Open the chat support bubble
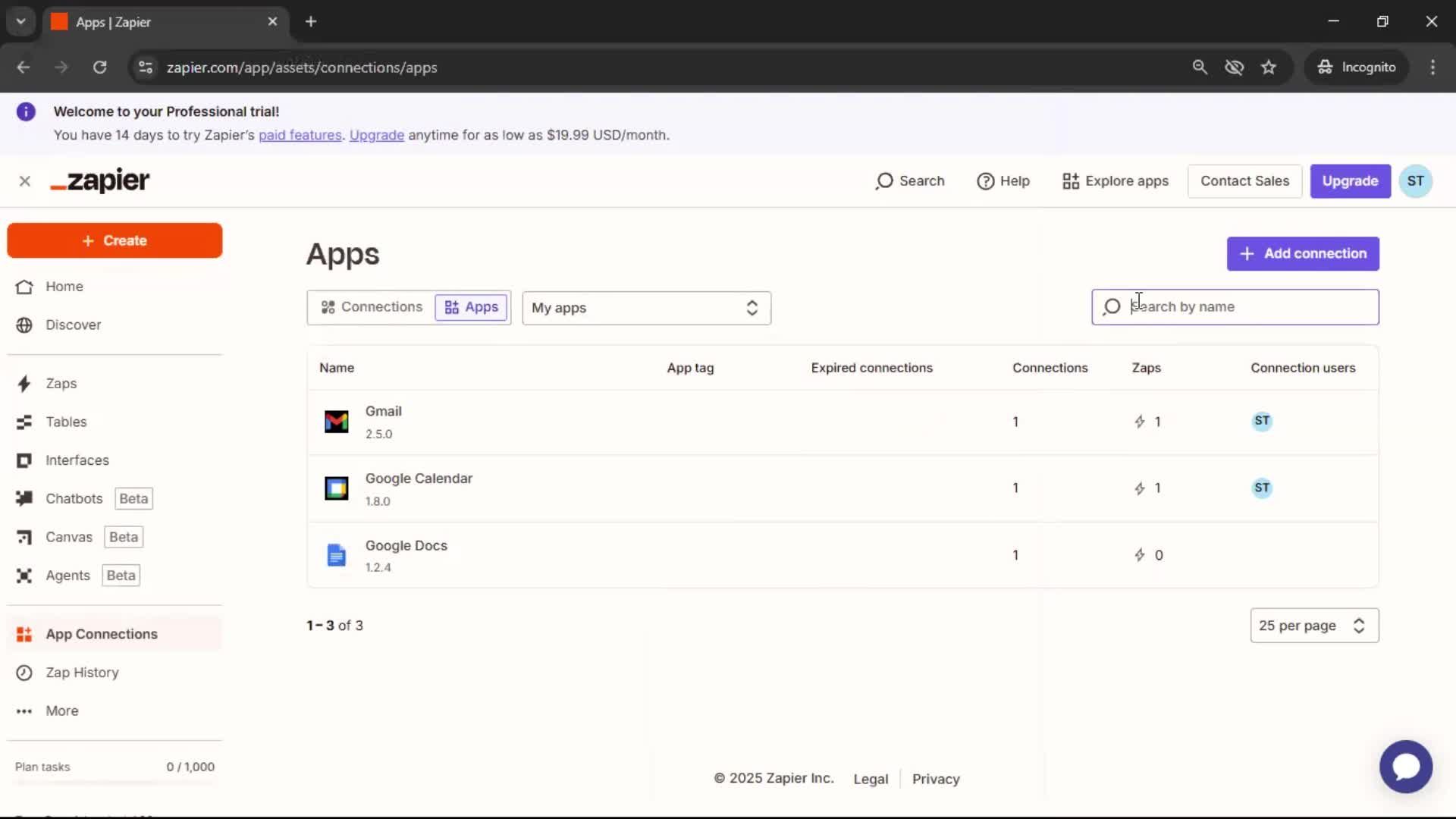 (x=1405, y=767)
